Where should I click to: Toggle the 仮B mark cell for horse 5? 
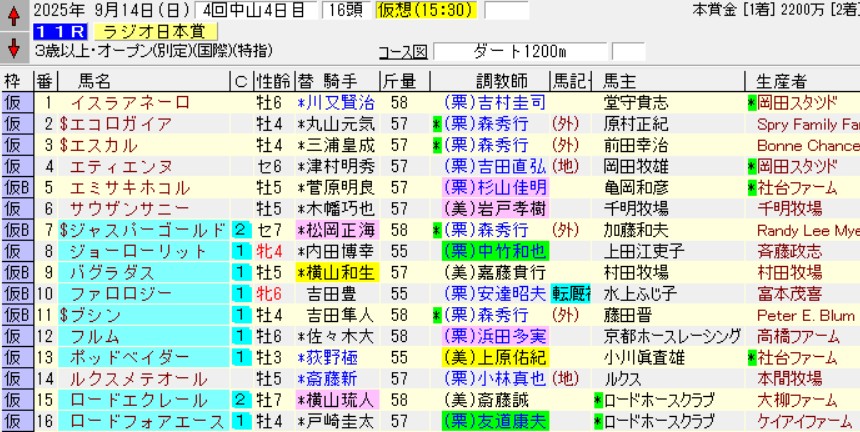16,188
